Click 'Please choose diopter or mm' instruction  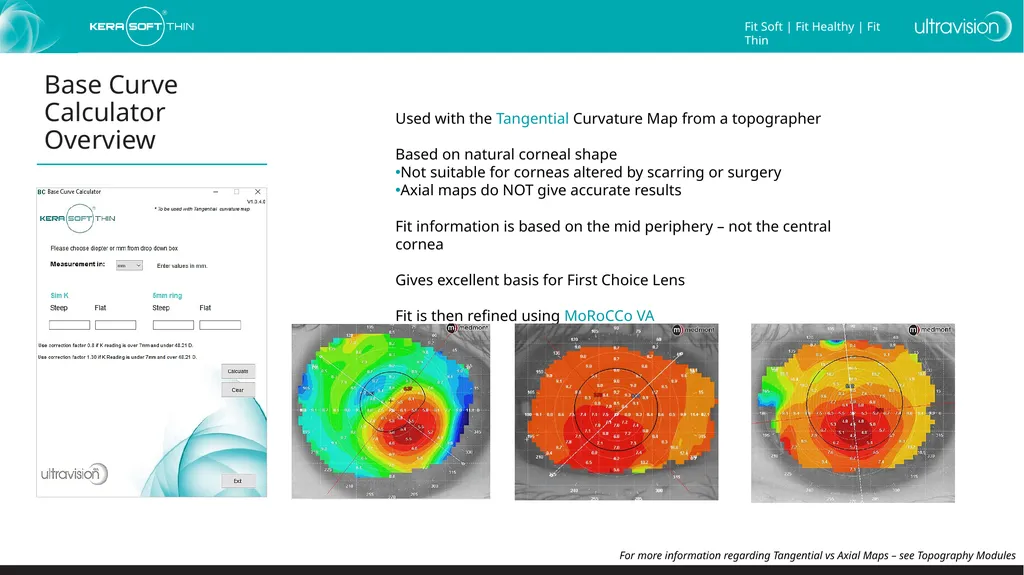click(x=114, y=248)
